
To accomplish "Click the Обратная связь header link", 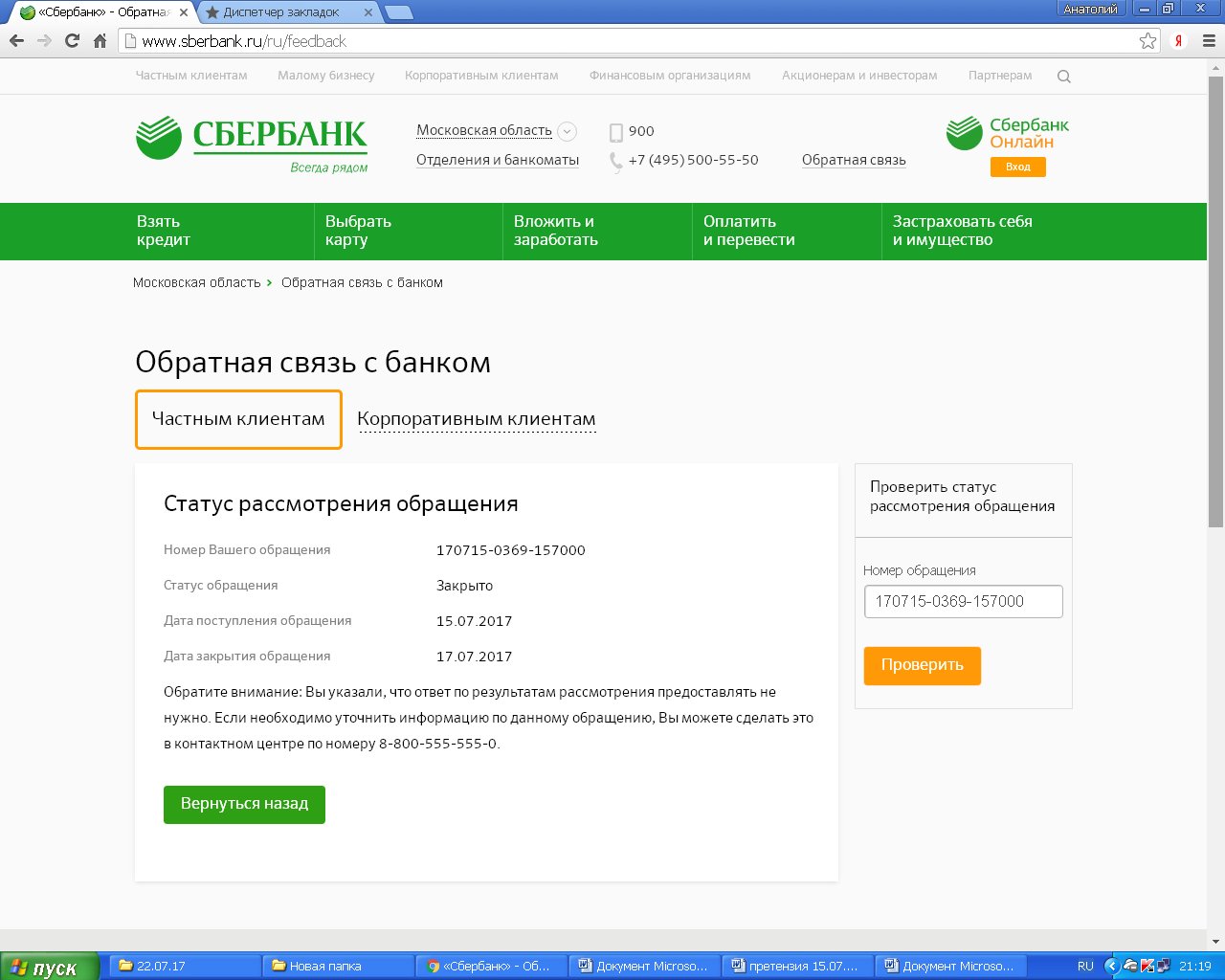I will tap(854, 160).
